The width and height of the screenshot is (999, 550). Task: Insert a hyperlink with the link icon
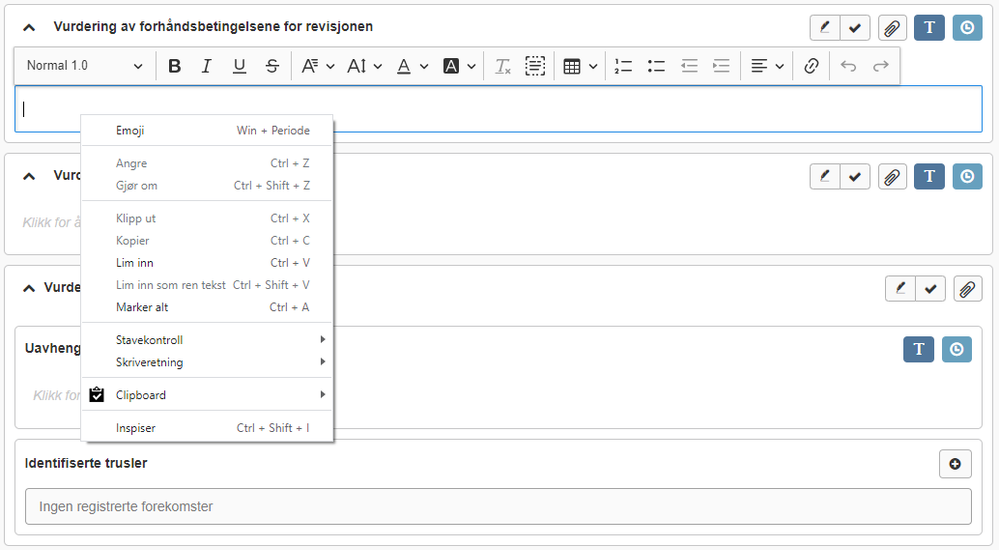pyautogui.click(x=811, y=66)
